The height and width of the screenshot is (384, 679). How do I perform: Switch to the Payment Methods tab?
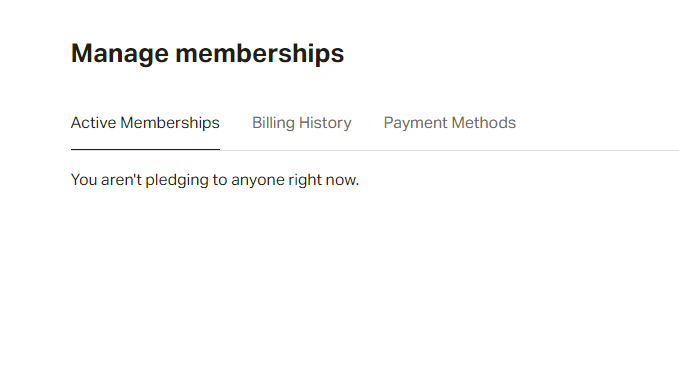tap(449, 123)
